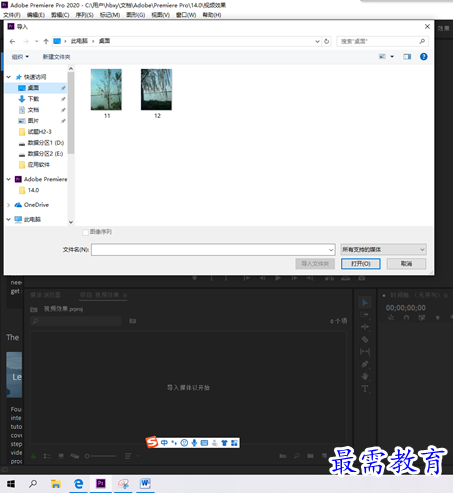Open recent locations dropdown arrow
Viewport: 453px width, 493px height.
(x=36, y=41)
